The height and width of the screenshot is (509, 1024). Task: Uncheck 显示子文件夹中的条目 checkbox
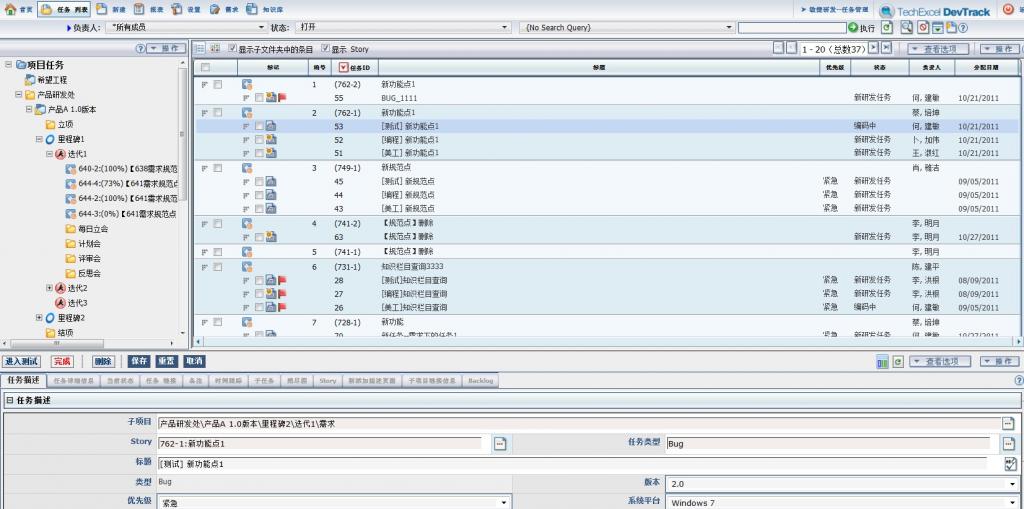[232, 49]
